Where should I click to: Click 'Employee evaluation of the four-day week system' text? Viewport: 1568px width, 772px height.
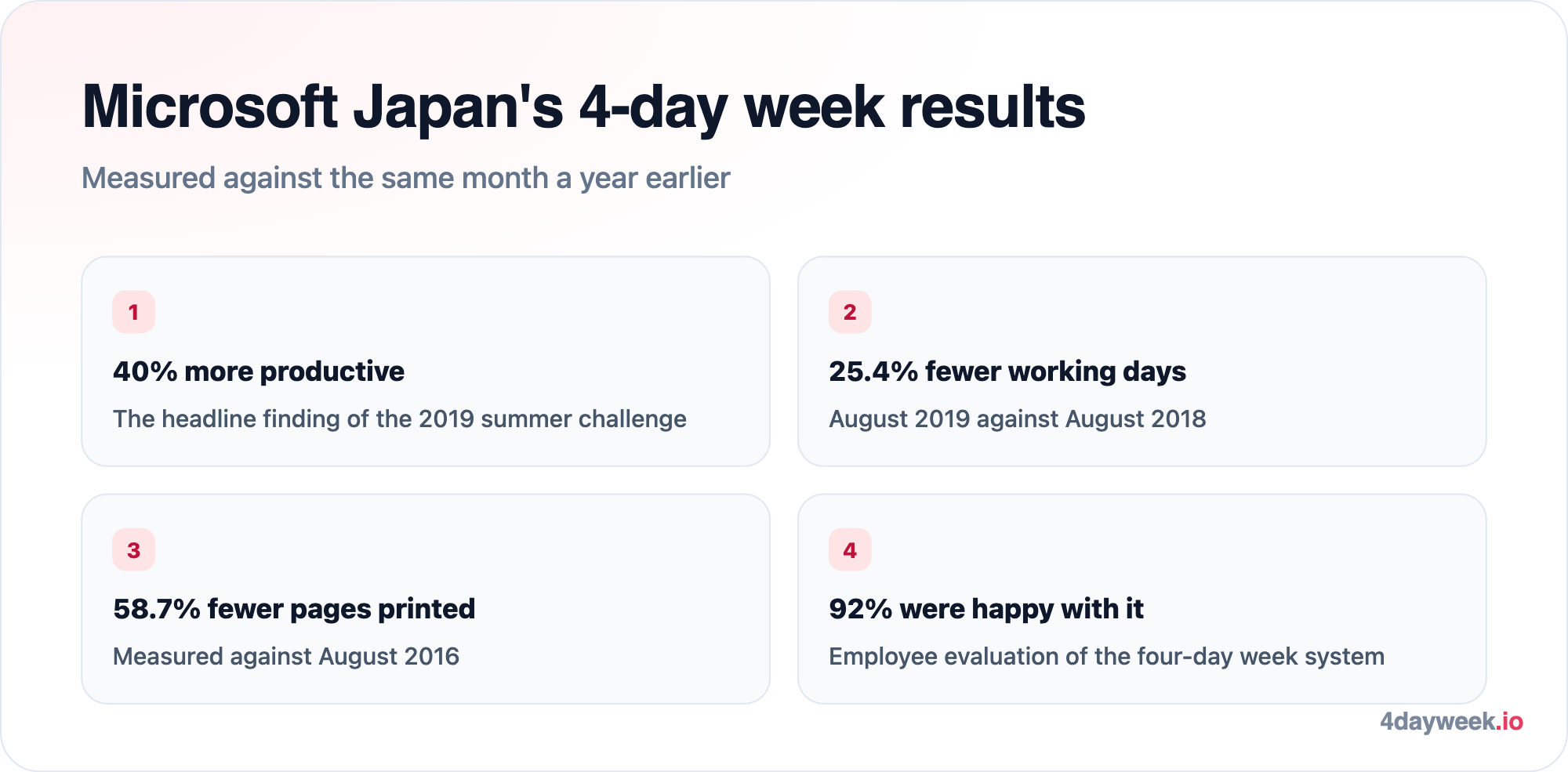[1107, 657]
